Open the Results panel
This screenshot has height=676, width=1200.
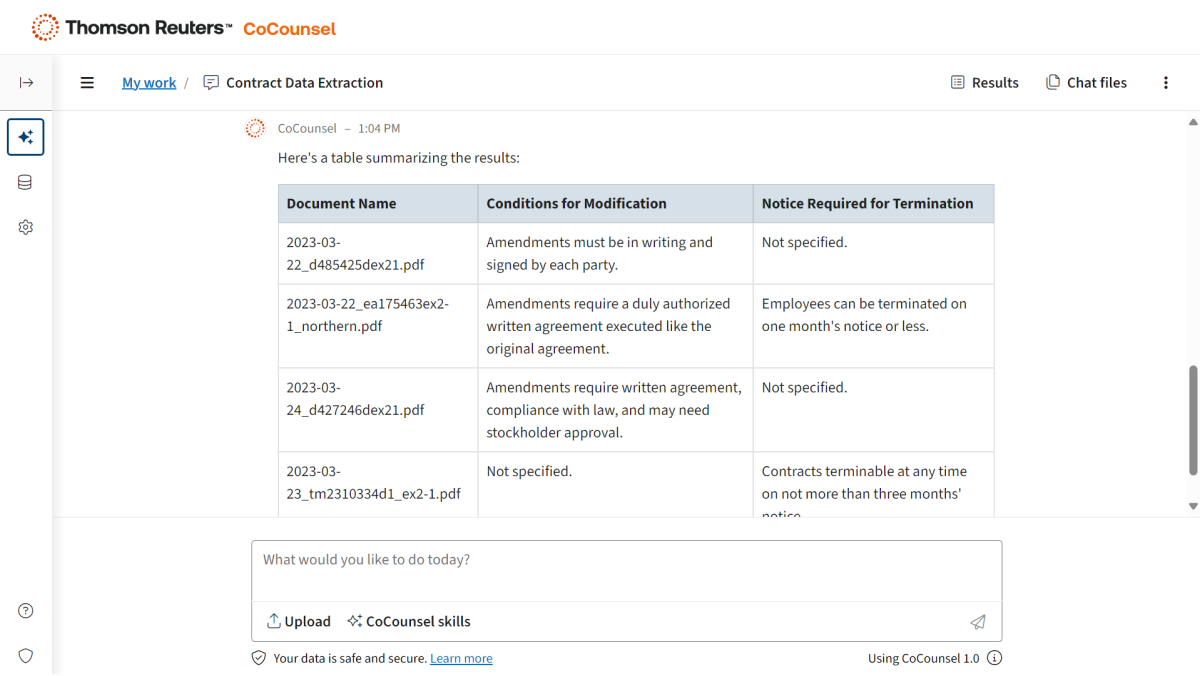pos(984,83)
